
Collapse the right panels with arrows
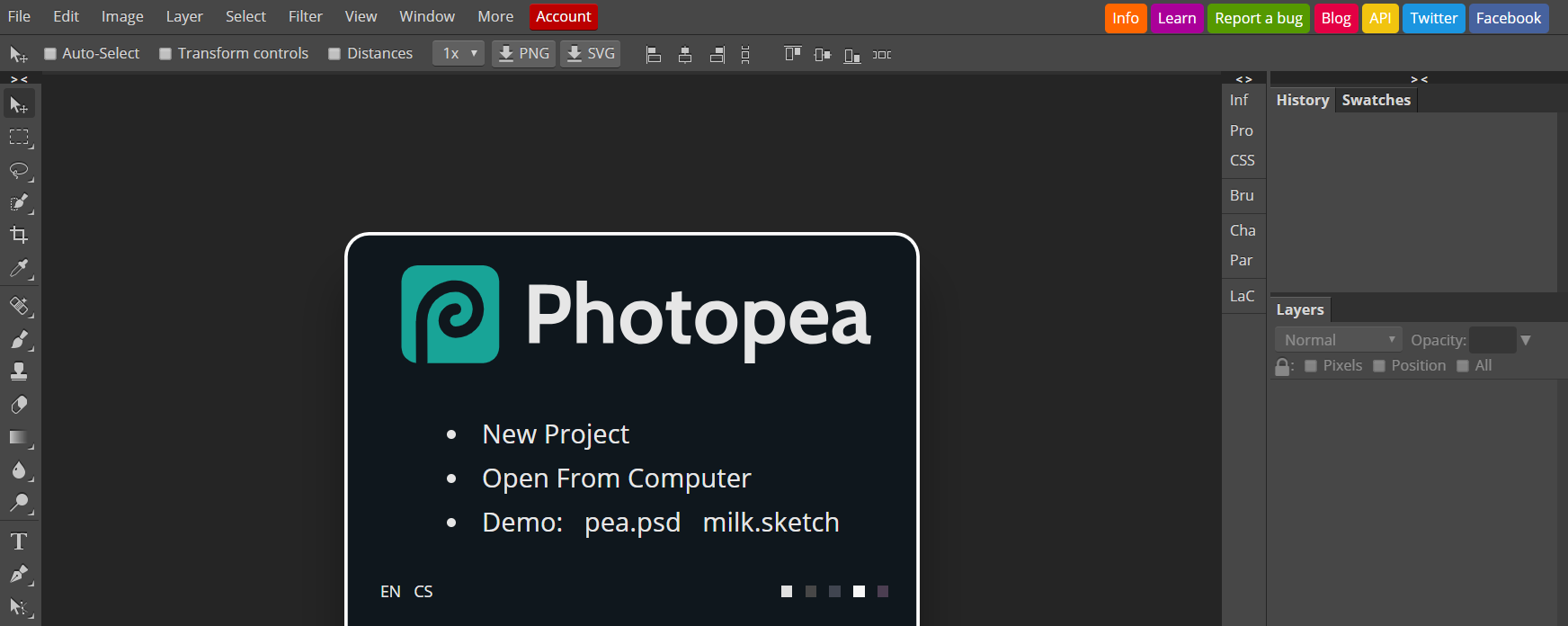point(1419,79)
